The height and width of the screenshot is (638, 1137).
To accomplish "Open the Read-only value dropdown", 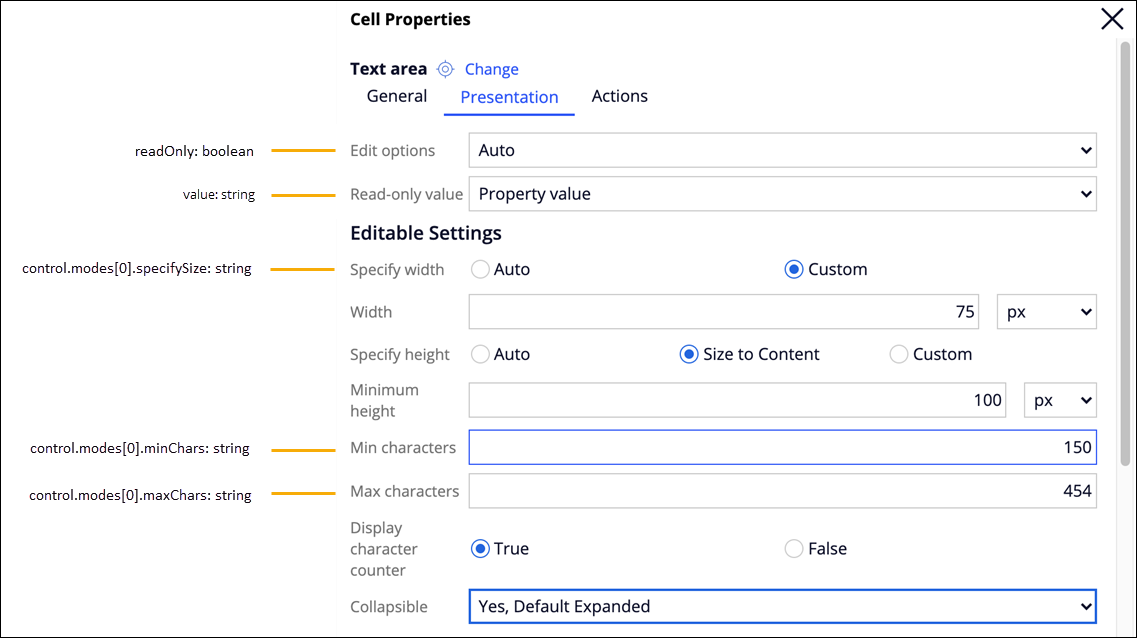I will (782, 194).
